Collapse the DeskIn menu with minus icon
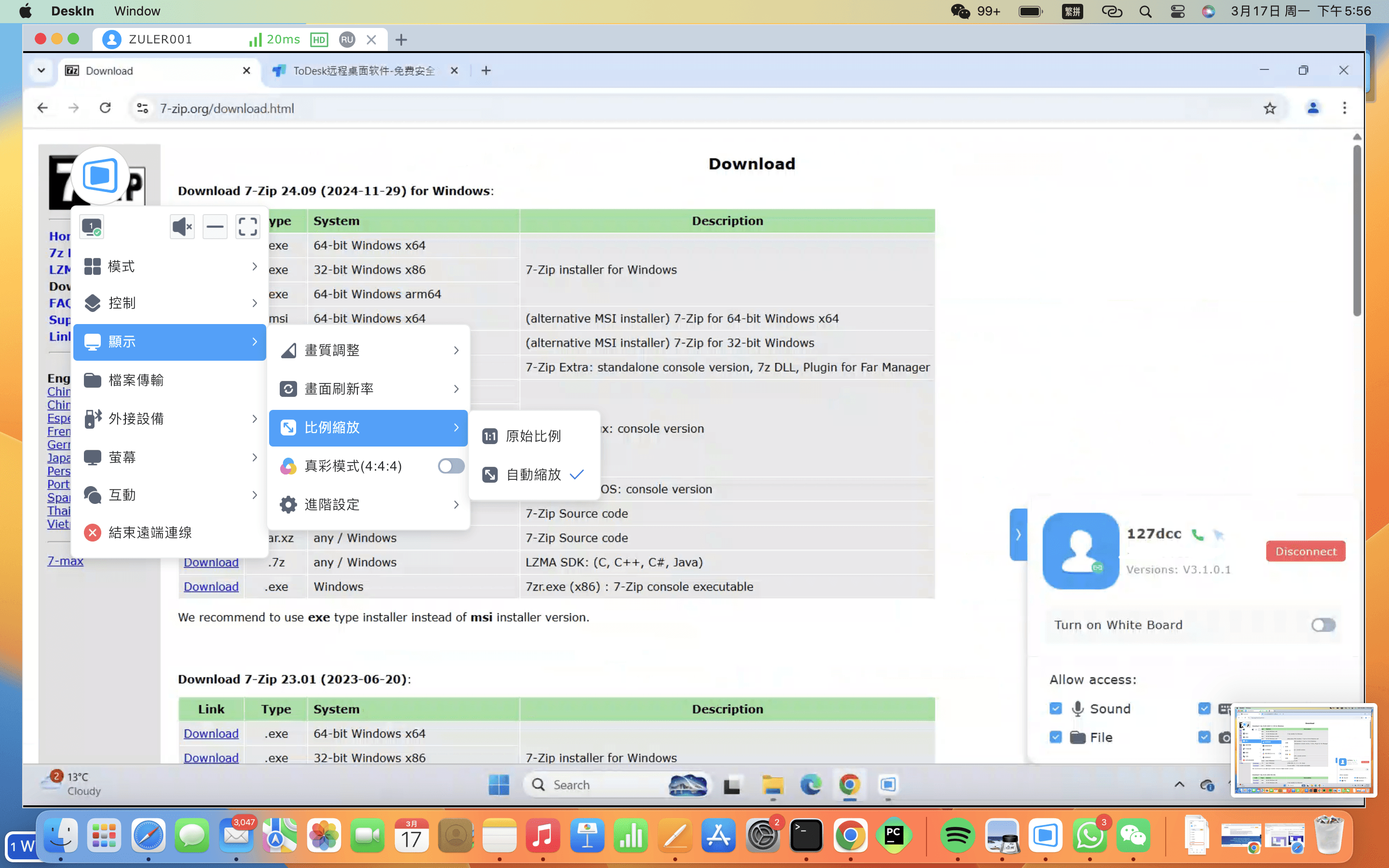The height and width of the screenshot is (868, 1389). pyautogui.click(x=215, y=227)
